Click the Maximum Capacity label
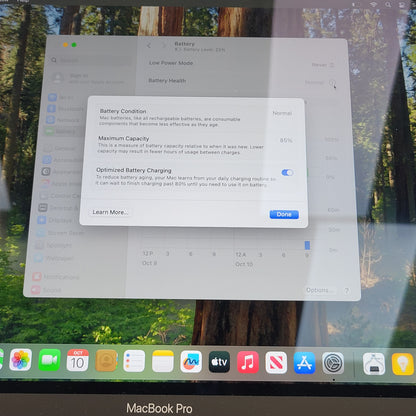 pos(124,138)
